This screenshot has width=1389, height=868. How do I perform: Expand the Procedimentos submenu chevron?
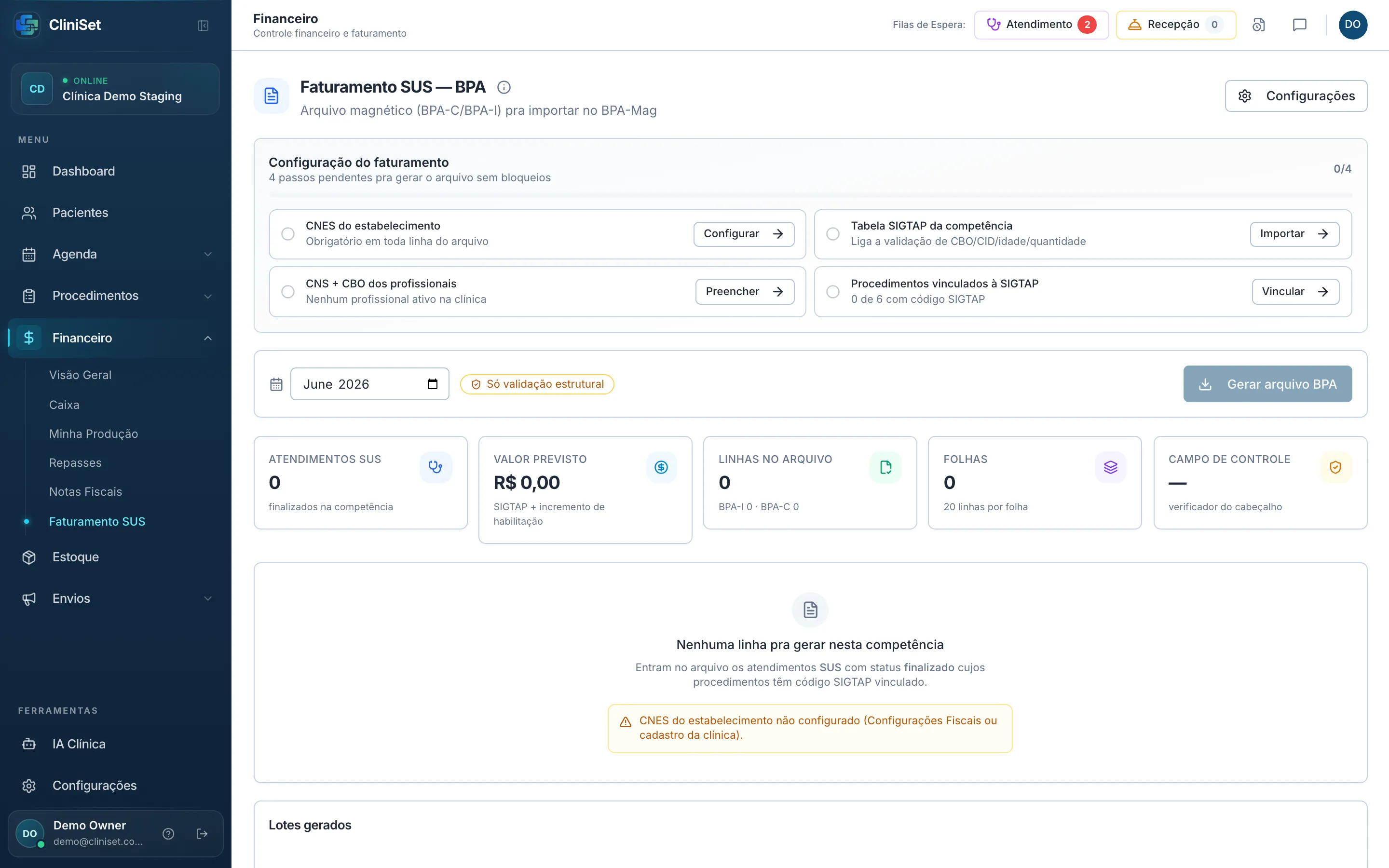pos(208,296)
